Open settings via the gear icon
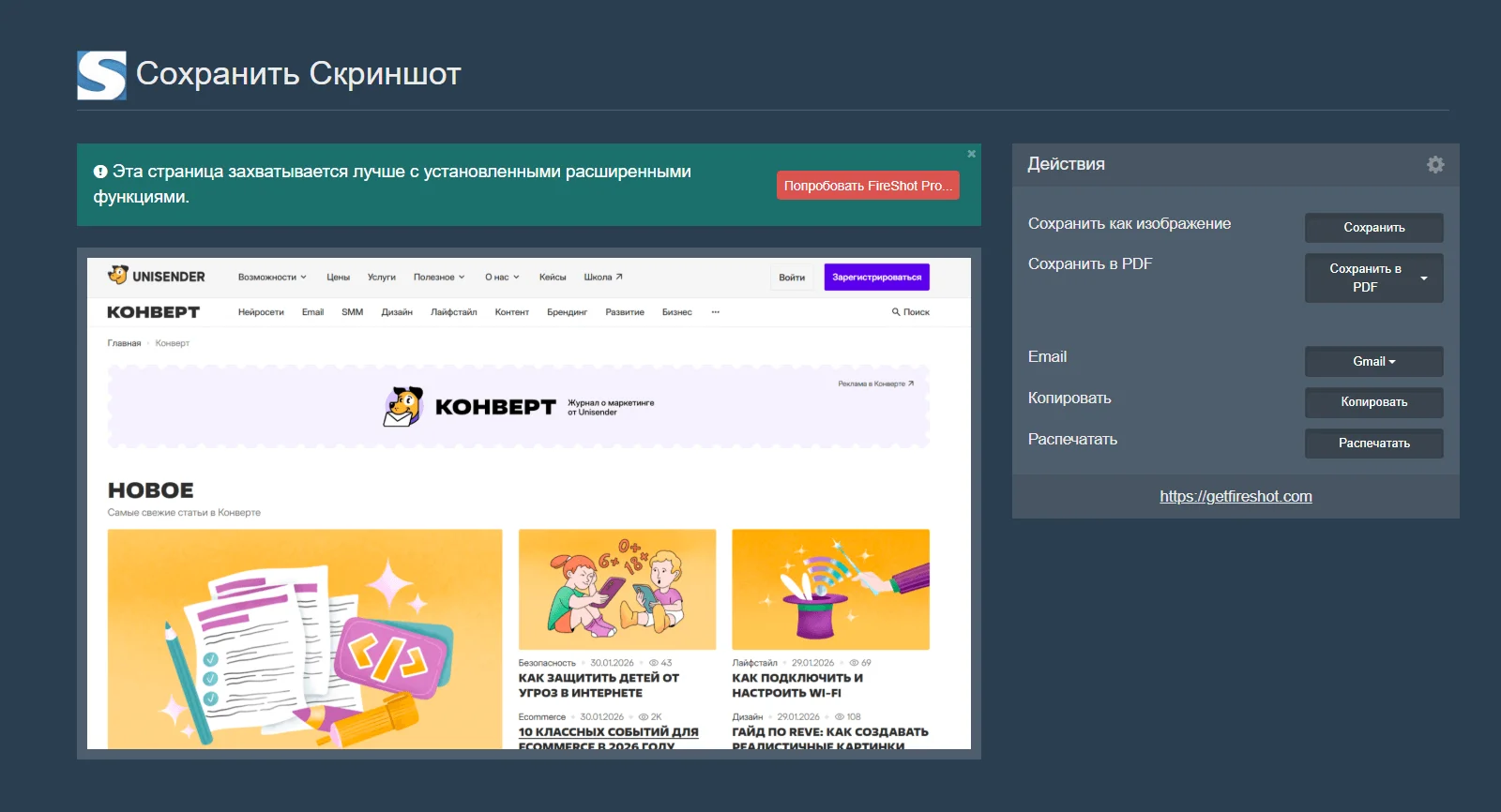 [1434, 165]
